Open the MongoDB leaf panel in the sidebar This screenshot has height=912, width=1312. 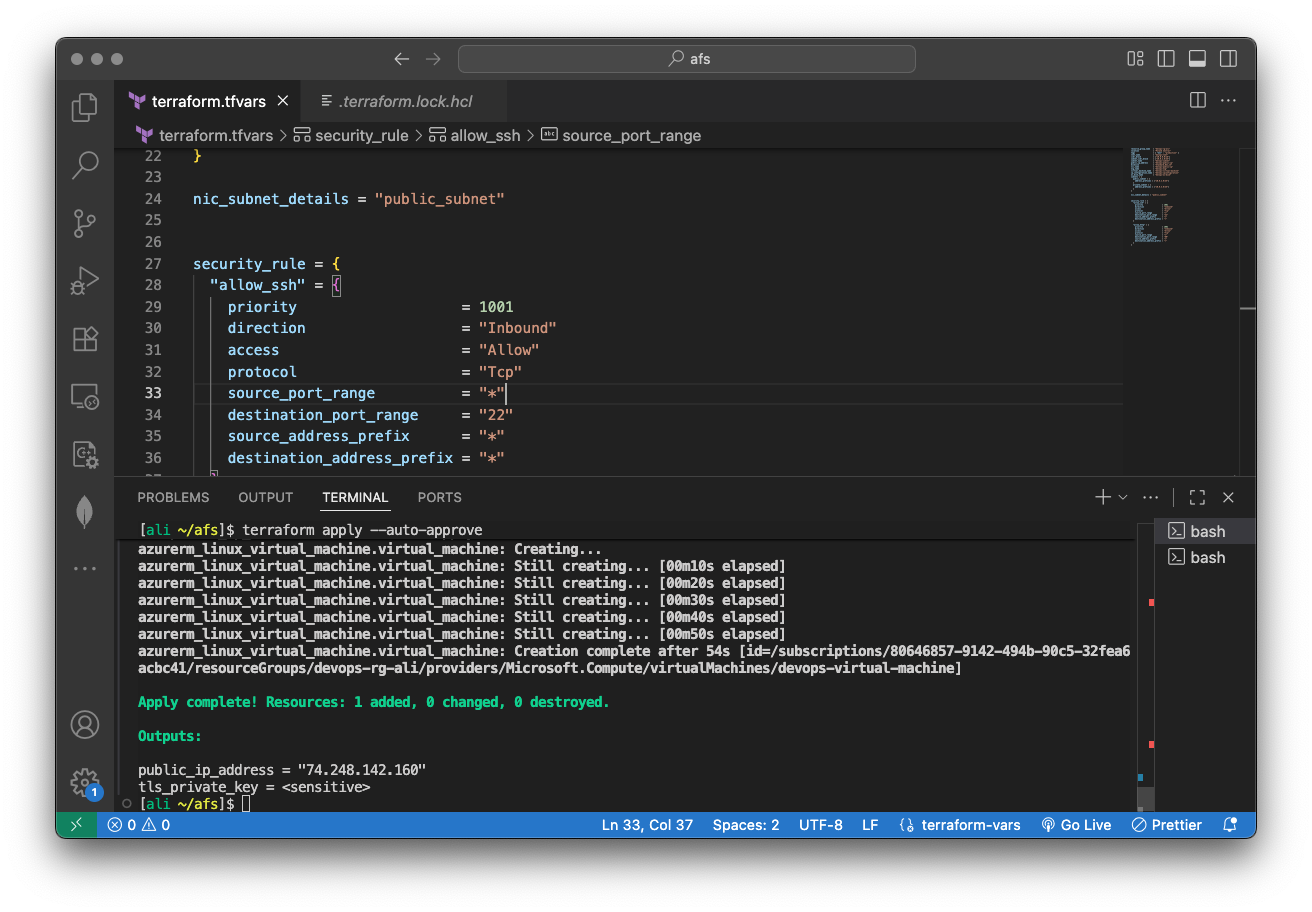pos(85,511)
